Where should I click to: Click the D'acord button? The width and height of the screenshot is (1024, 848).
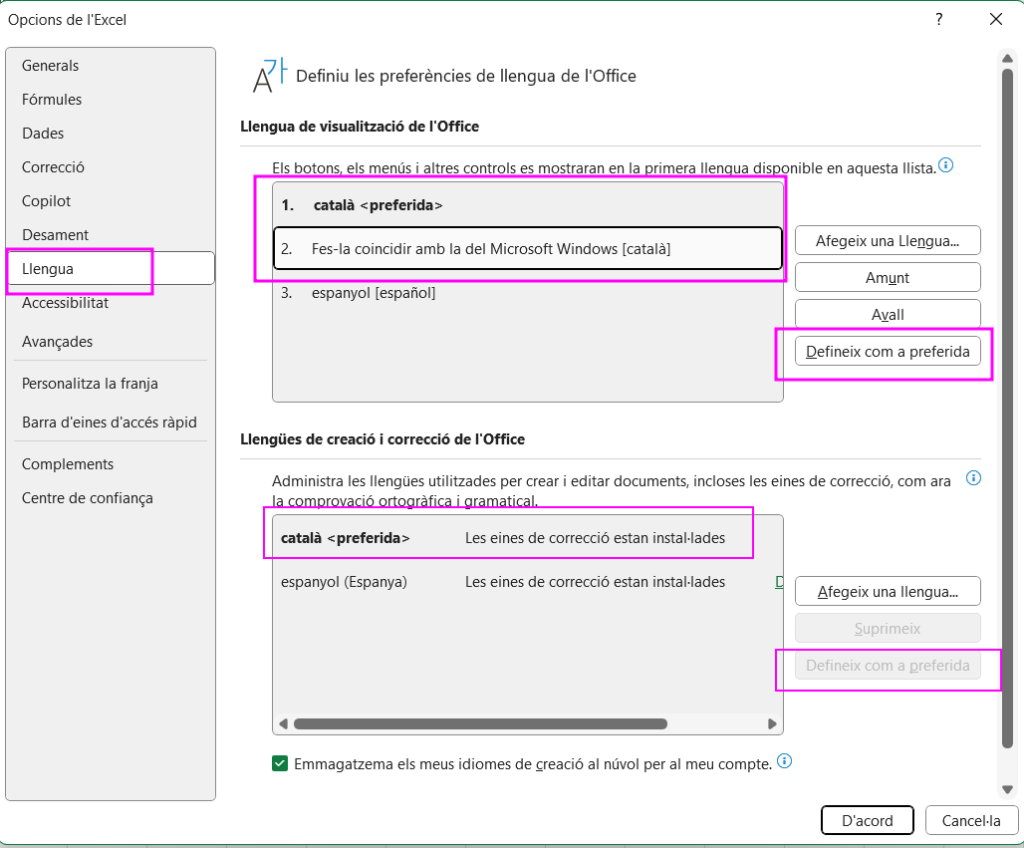tap(867, 821)
